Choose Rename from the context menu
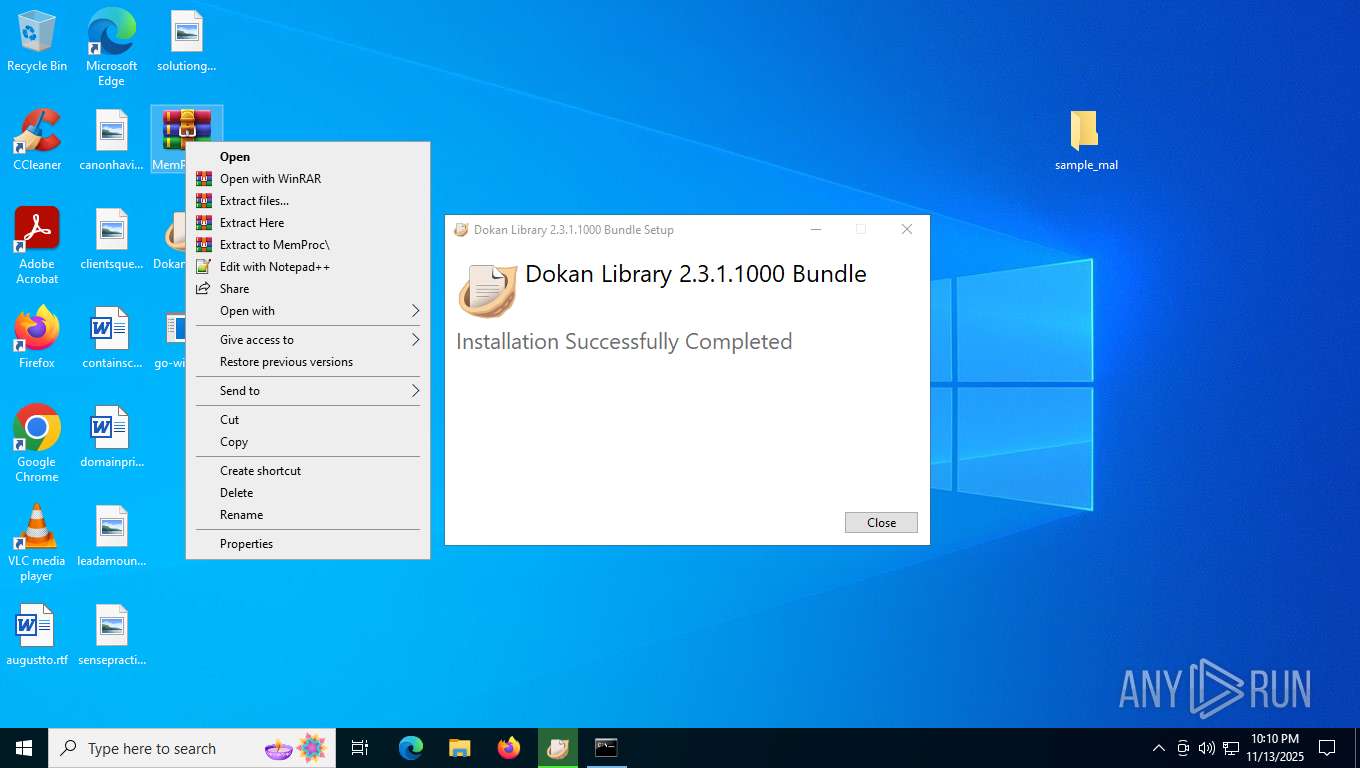1360x768 pixels. [x=308, y=515]
